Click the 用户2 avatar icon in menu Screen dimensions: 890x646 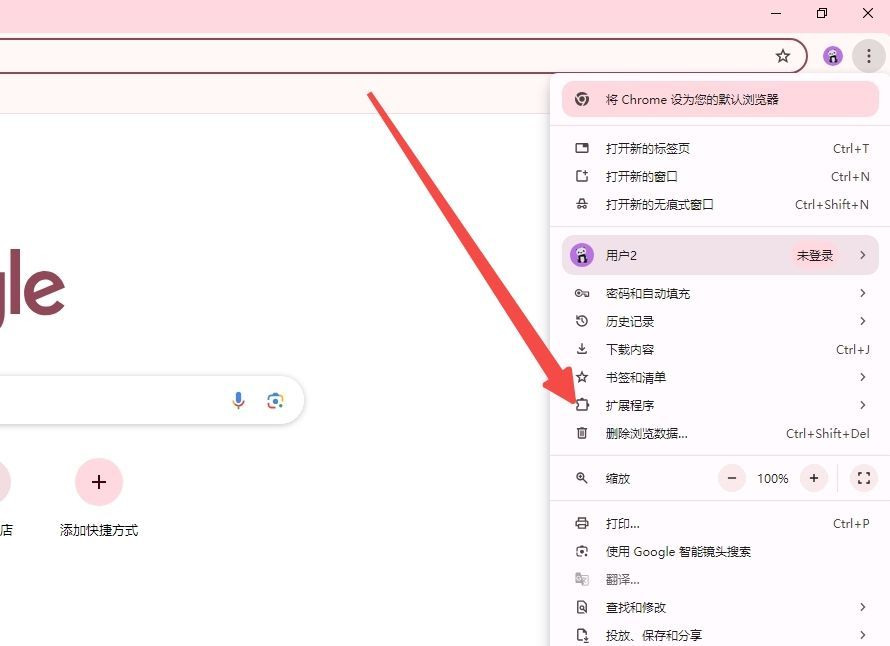pyautogui.click(x=582, y=255)
